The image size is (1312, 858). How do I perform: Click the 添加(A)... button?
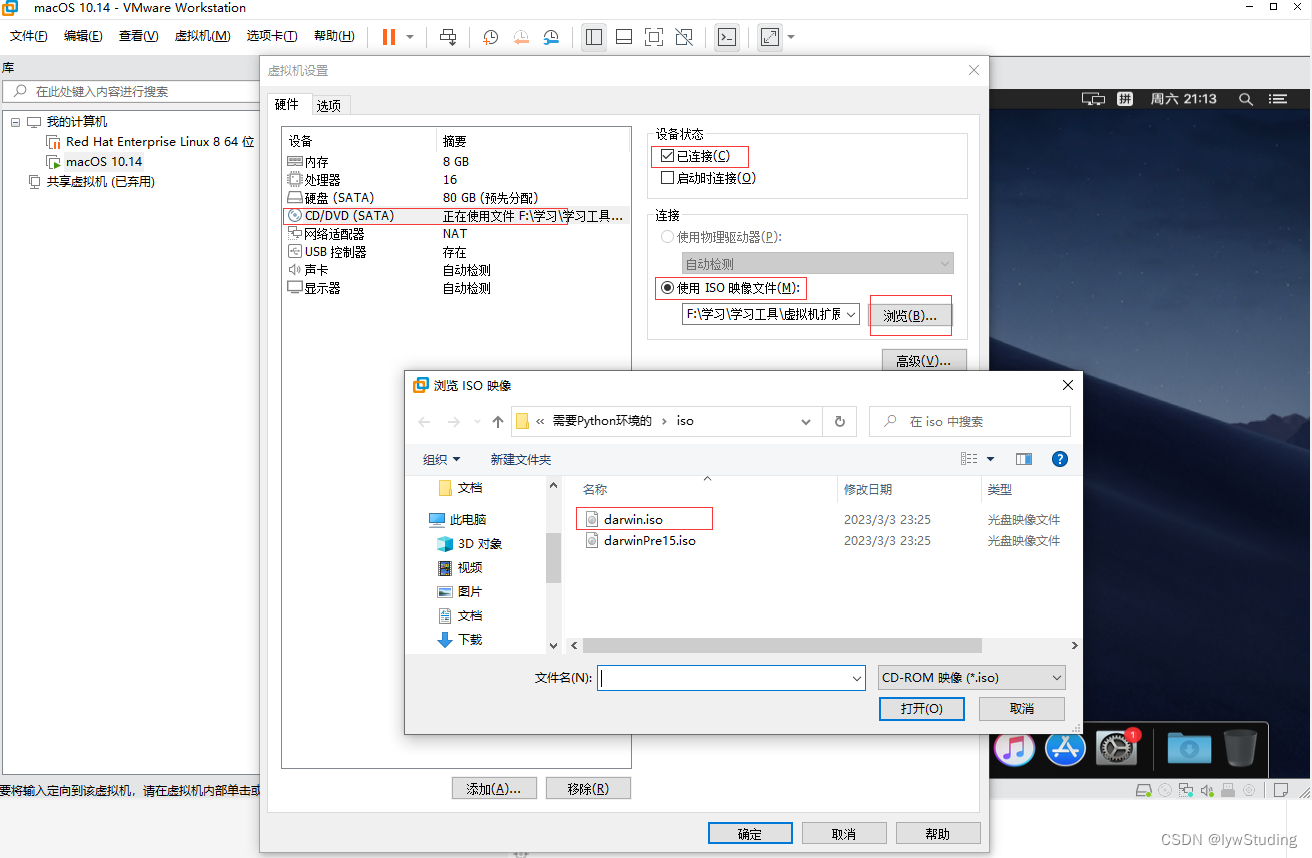494,788
